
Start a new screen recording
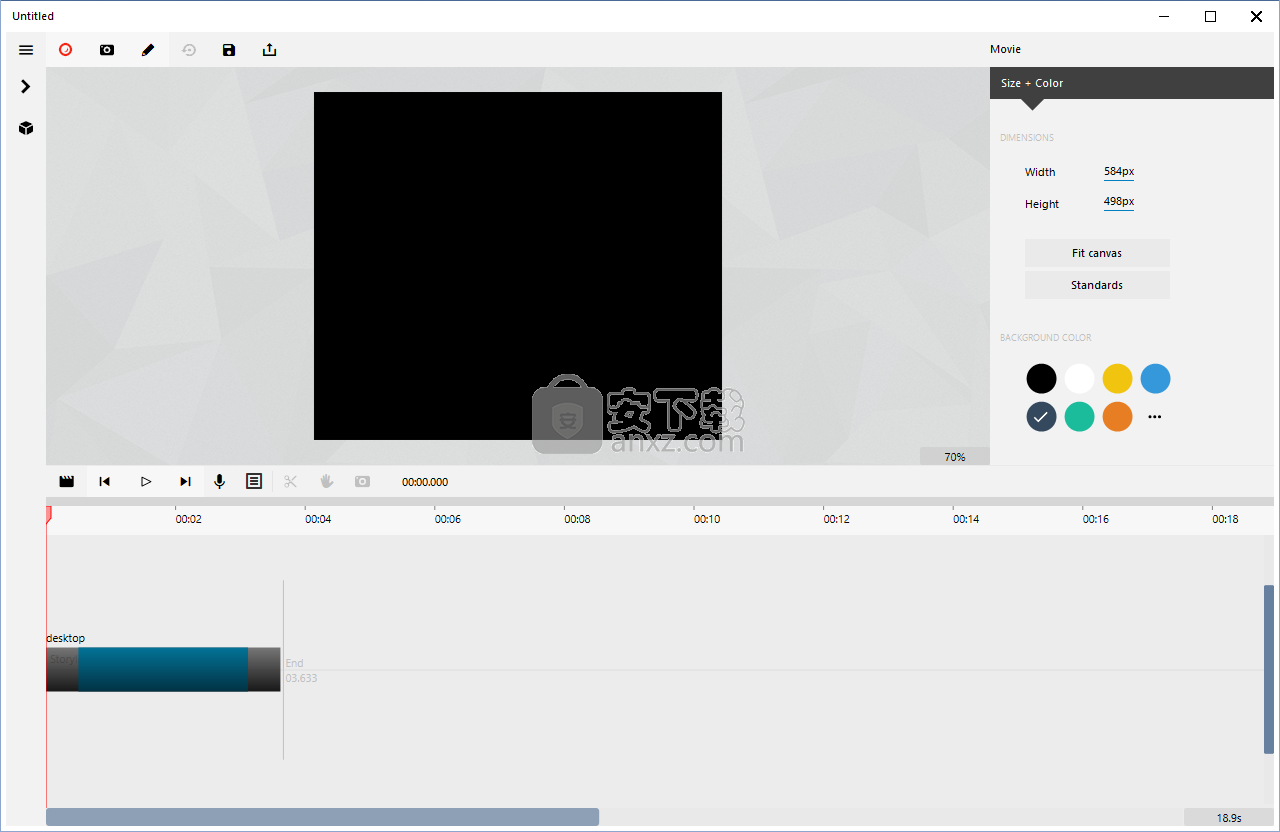point(66,49)
